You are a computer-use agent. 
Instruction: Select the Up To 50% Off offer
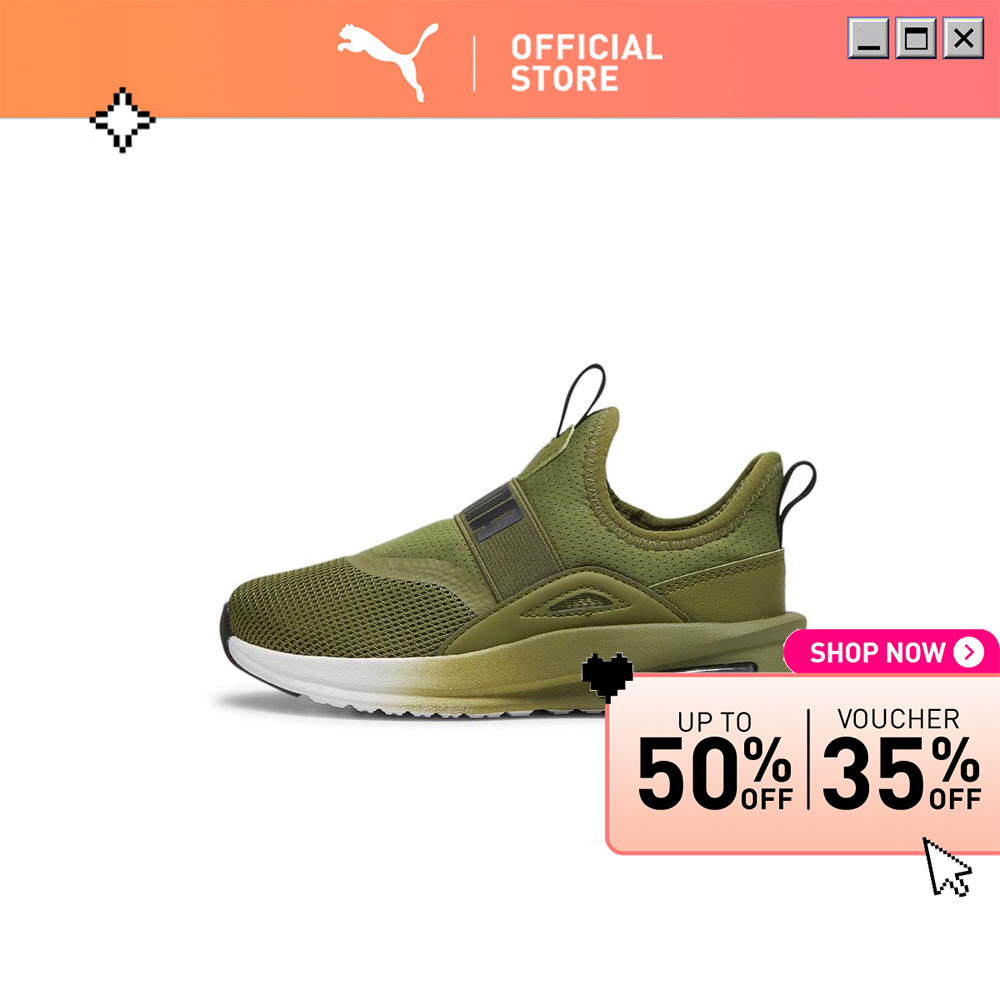715,760
